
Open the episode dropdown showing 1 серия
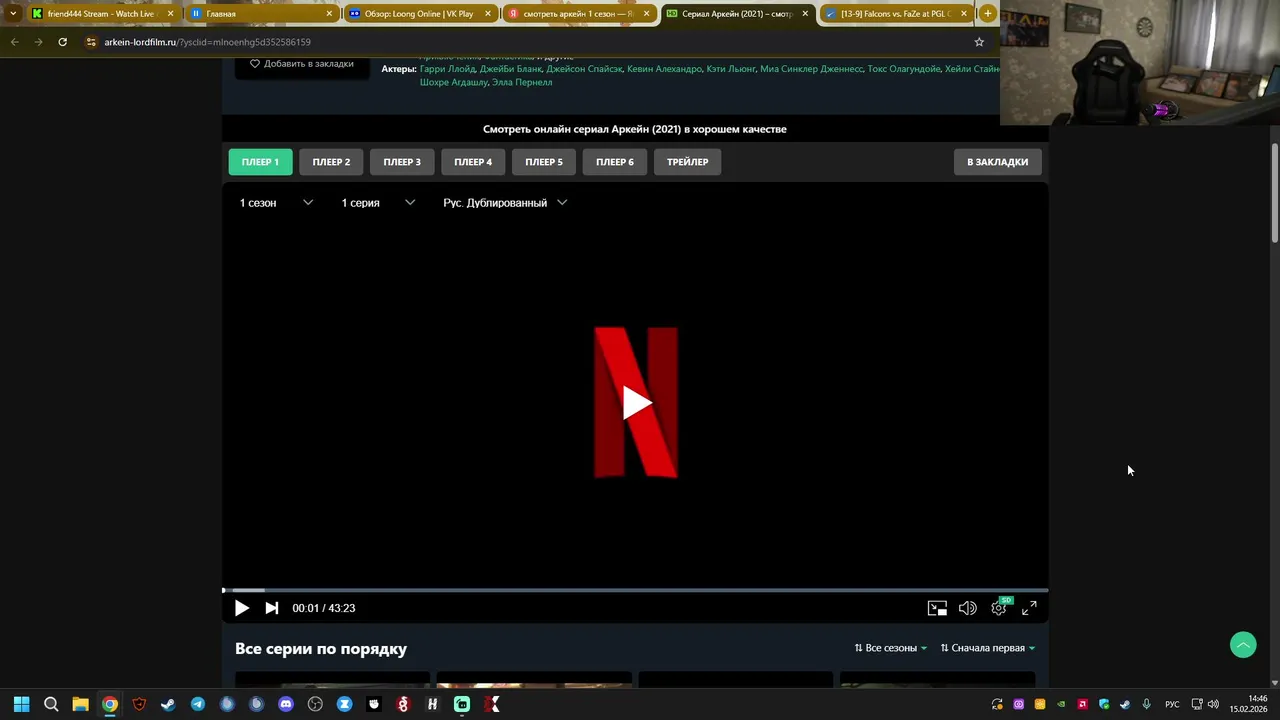click(378, 203)
